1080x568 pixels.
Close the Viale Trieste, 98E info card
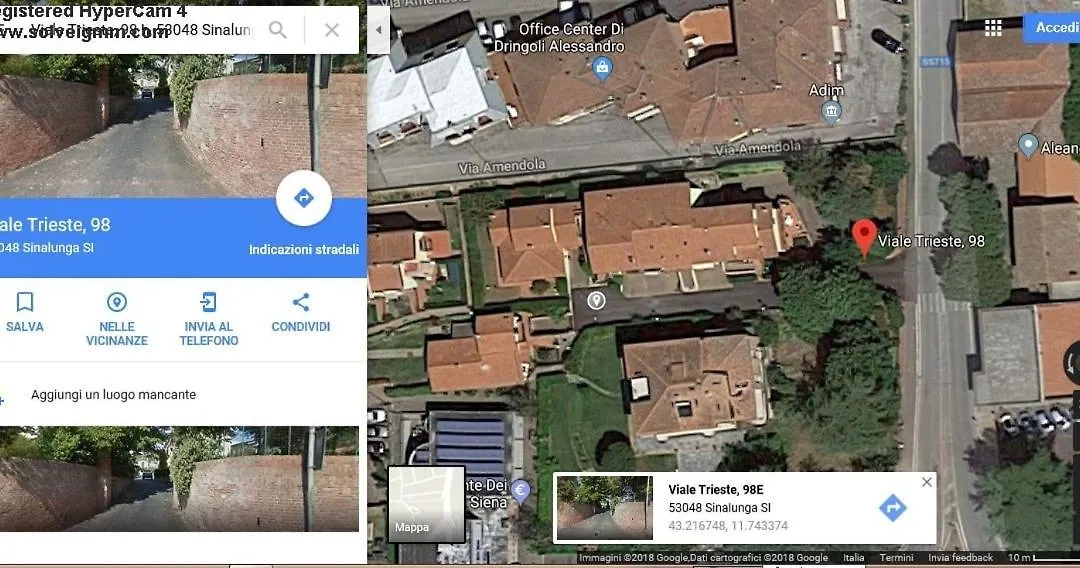pos(926,482)
